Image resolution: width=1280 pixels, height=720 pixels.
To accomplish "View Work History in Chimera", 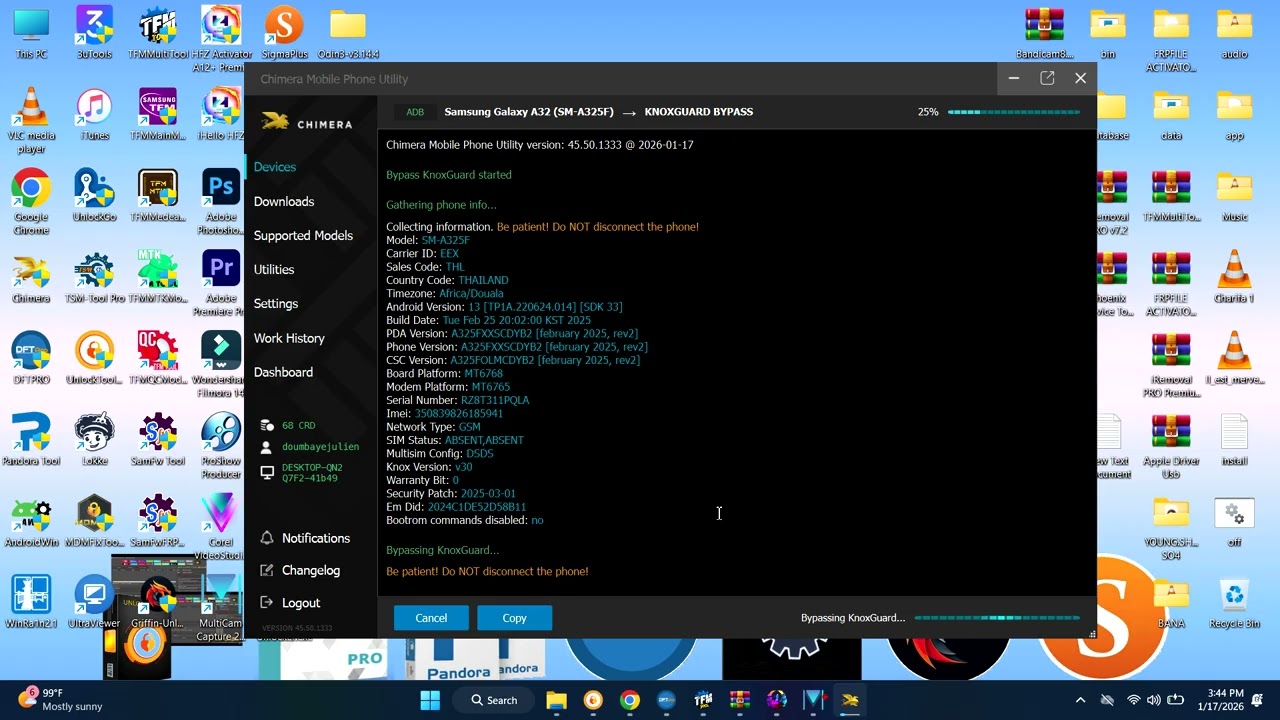I will point(289,338).
